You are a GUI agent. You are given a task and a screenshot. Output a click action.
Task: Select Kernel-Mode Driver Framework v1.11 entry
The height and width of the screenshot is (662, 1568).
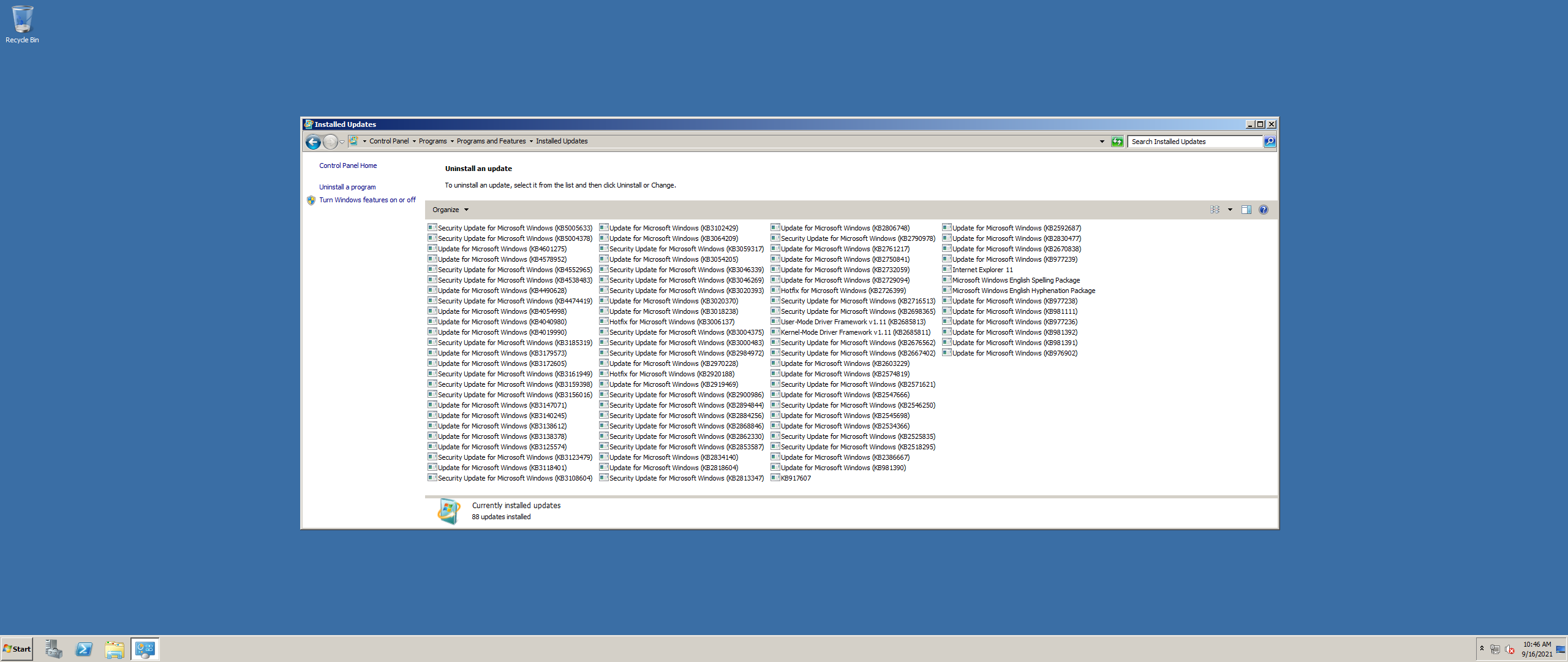[x=851, y=332]
